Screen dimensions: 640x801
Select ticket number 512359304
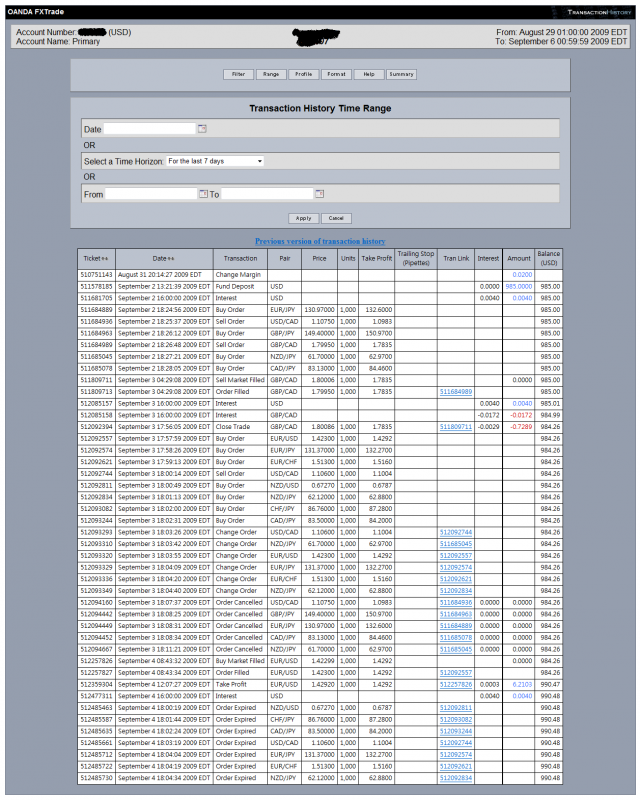(96, 685)
